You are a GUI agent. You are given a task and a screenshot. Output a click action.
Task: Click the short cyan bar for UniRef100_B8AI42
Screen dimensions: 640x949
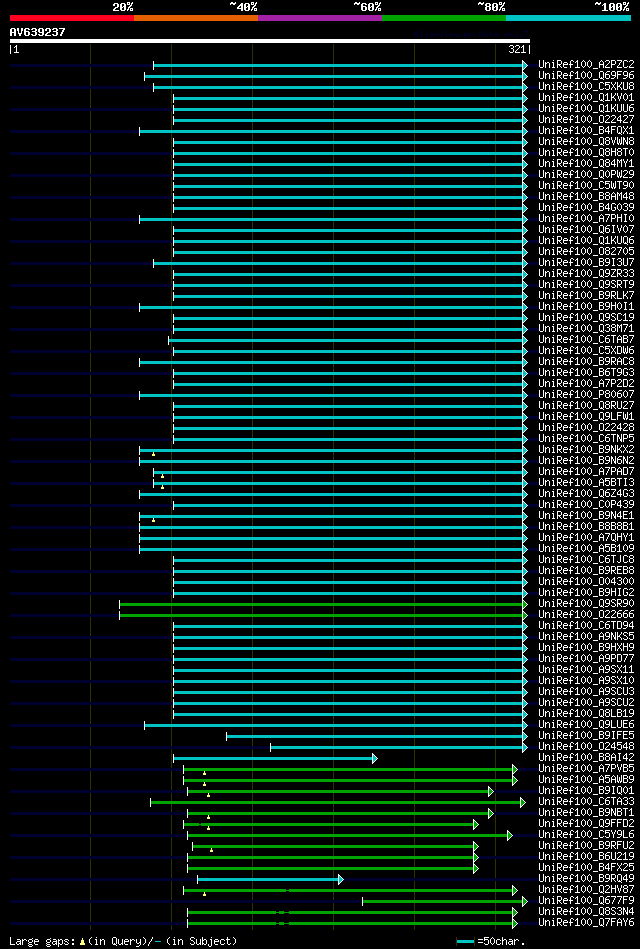[x=273, y=758]
